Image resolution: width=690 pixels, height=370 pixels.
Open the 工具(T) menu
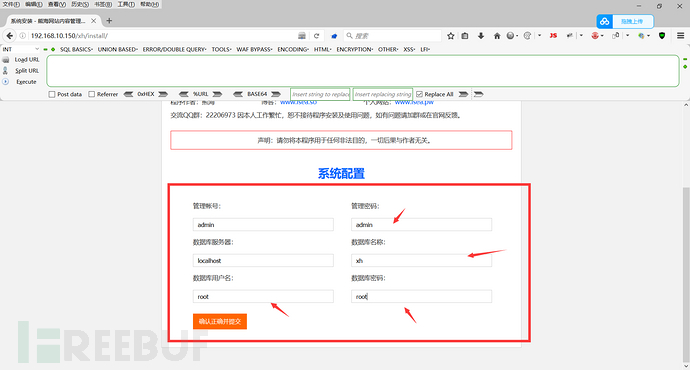pyautogui.click(x=126, y=4)
